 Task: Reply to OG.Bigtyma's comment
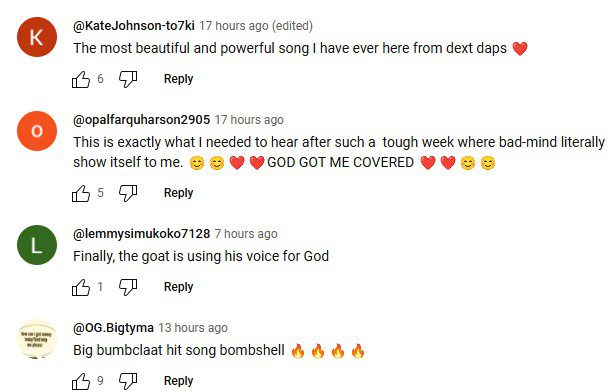[178, 381]
